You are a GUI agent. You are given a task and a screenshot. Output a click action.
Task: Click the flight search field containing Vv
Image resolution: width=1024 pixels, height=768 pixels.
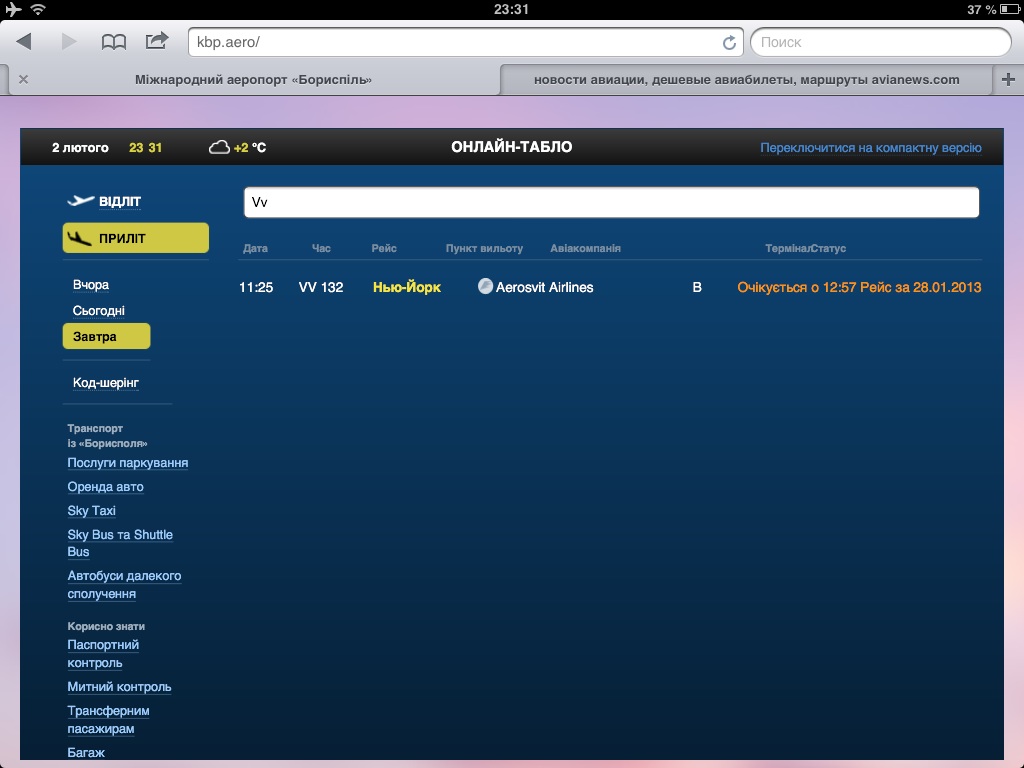611,202
